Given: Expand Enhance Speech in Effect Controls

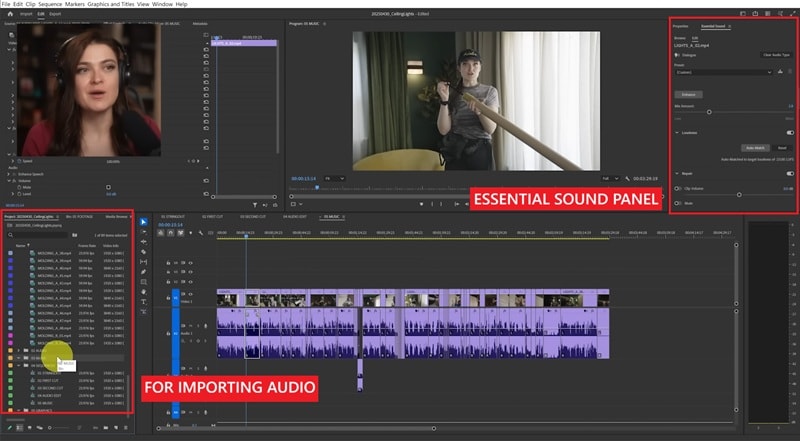Looking at the screenshot, I should (x=9, y=174).
